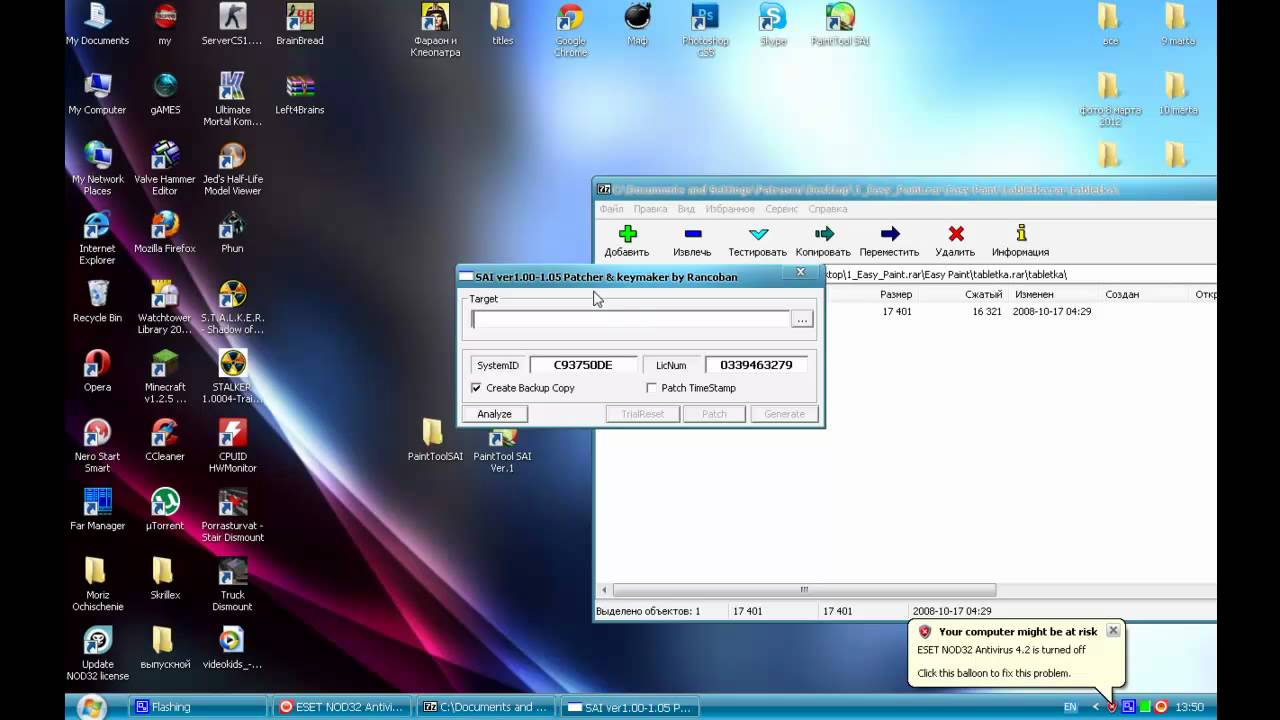1280x720 pixels.
Task: Switch to the C:\Documents and taskbar button
Action: click(x=486, y=707)
